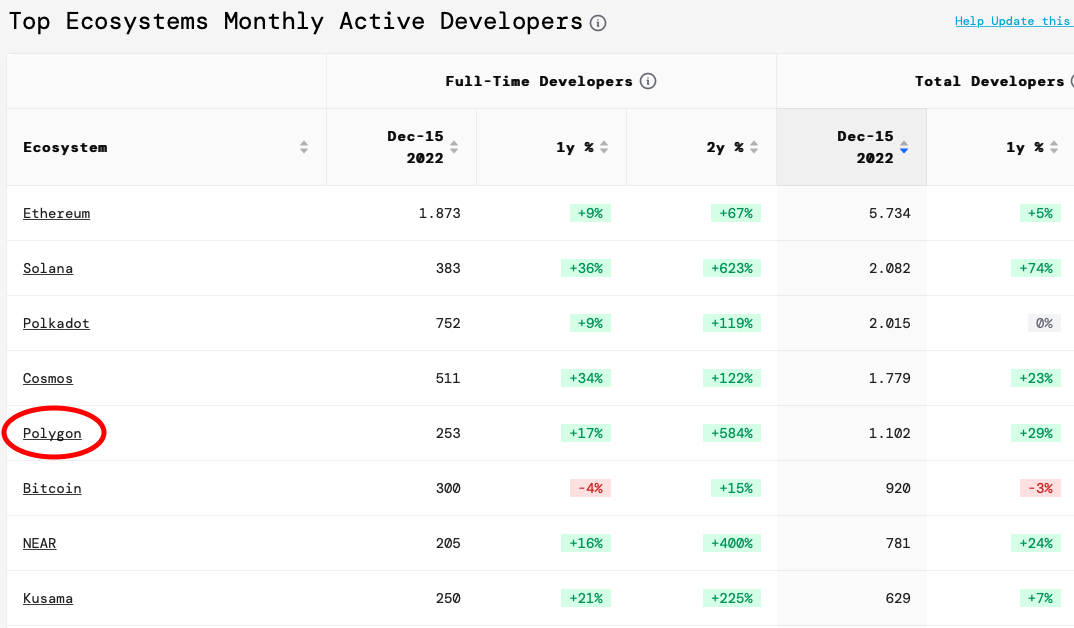Screen dimensions: 1074x628
Task: Click Solana's total developers value 2.082
Action: tap(890, 268)
